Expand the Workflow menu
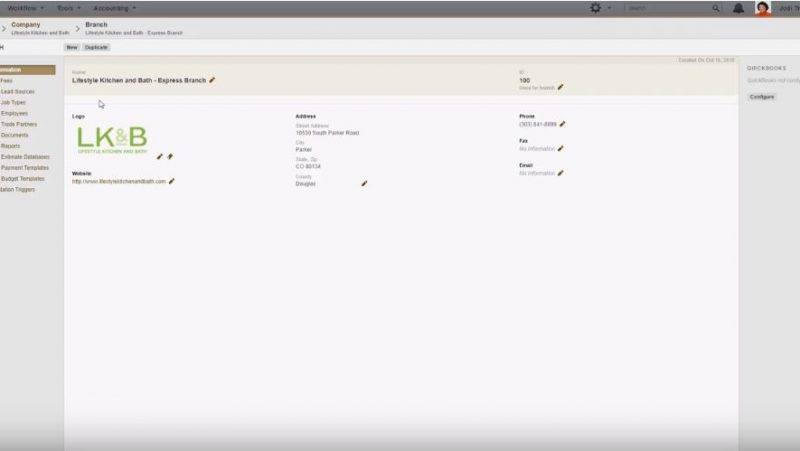 point(26,8)
